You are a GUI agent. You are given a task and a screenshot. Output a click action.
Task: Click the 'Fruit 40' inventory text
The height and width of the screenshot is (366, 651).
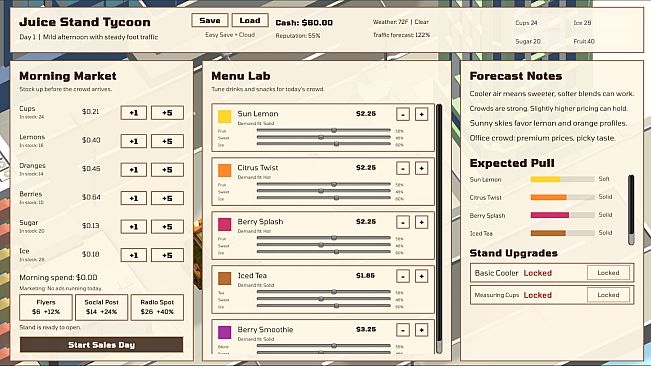click(584, 41)
